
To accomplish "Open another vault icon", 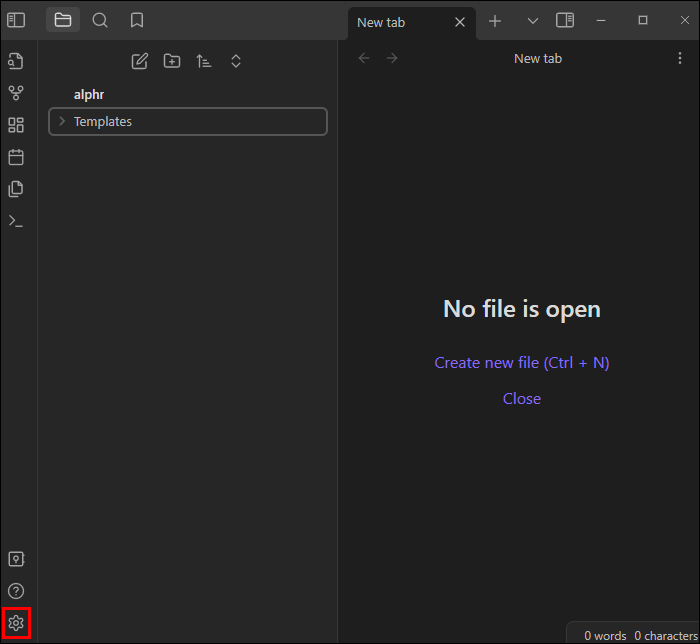I will point(16,559).
